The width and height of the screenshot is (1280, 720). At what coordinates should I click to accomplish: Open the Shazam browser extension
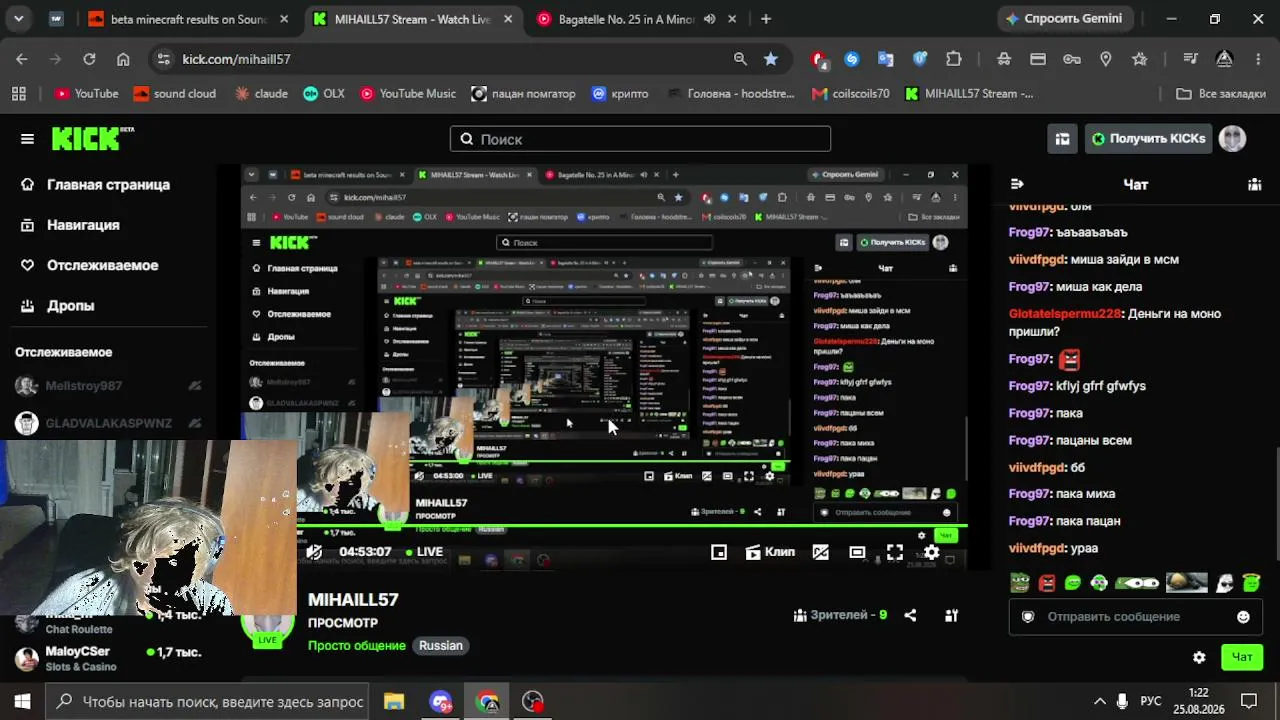click(x=852, y=59)
